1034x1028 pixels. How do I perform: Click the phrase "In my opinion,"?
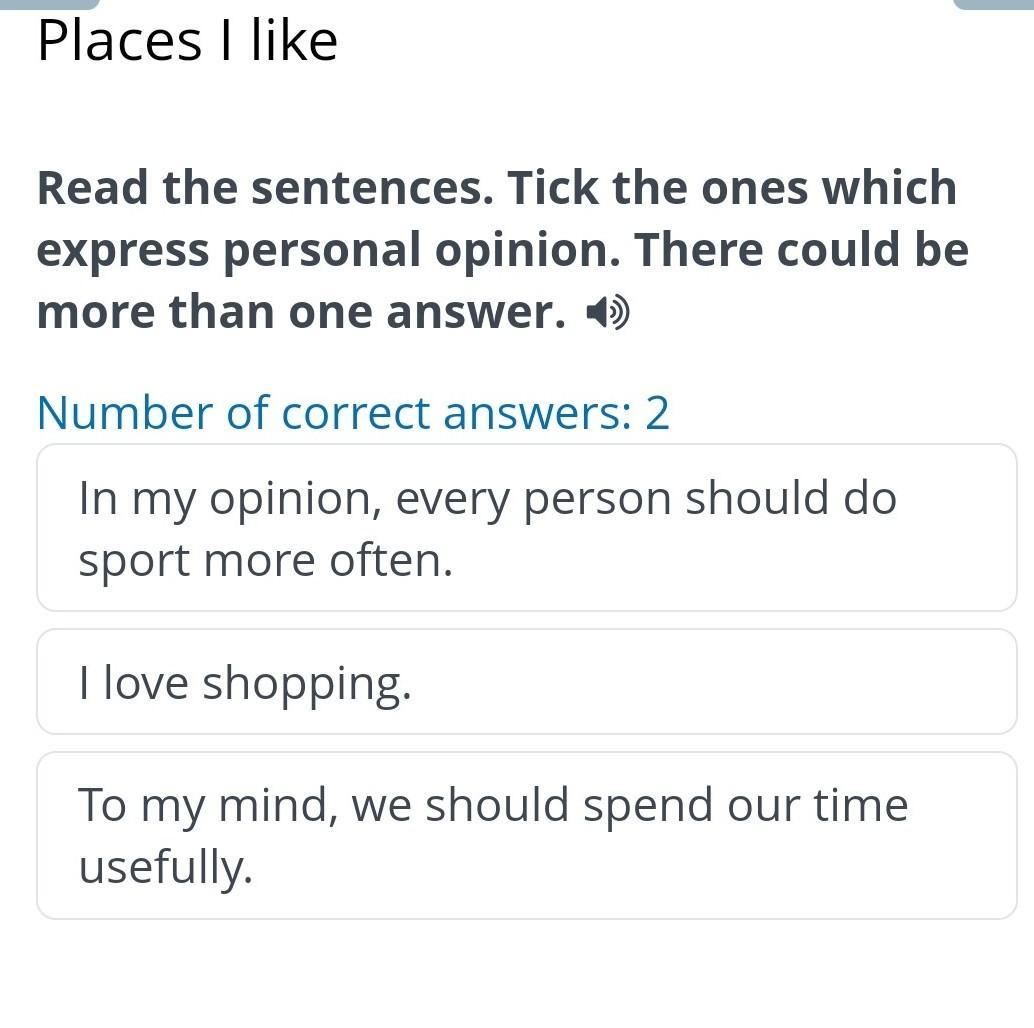pyautogui.click(x=230, y=499)
